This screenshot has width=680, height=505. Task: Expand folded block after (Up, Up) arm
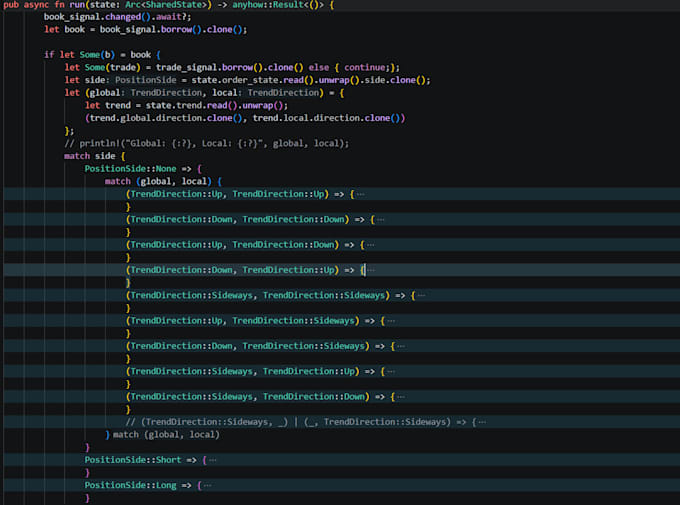coord(360,194)
